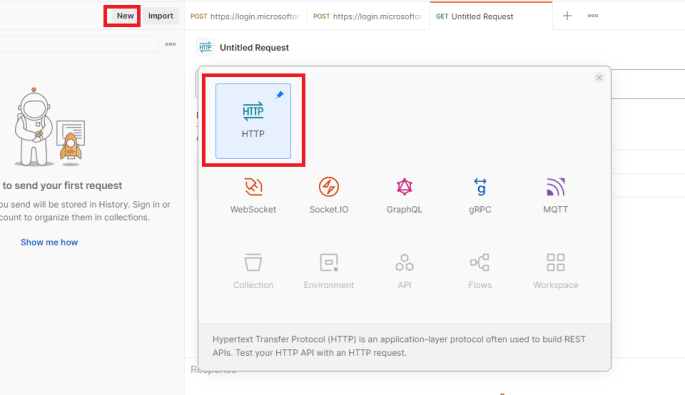Click the Import button
The height and width of the screenshot is (395, 685).
[x=160, y=16]
